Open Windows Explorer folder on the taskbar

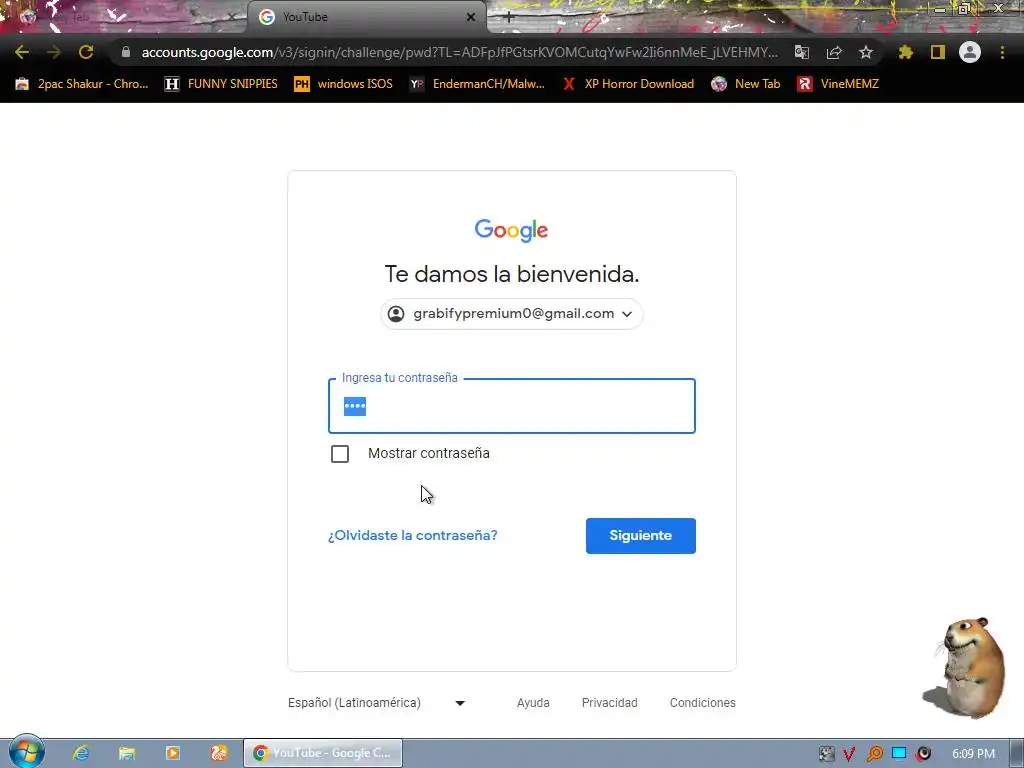[x=127, y=753]
